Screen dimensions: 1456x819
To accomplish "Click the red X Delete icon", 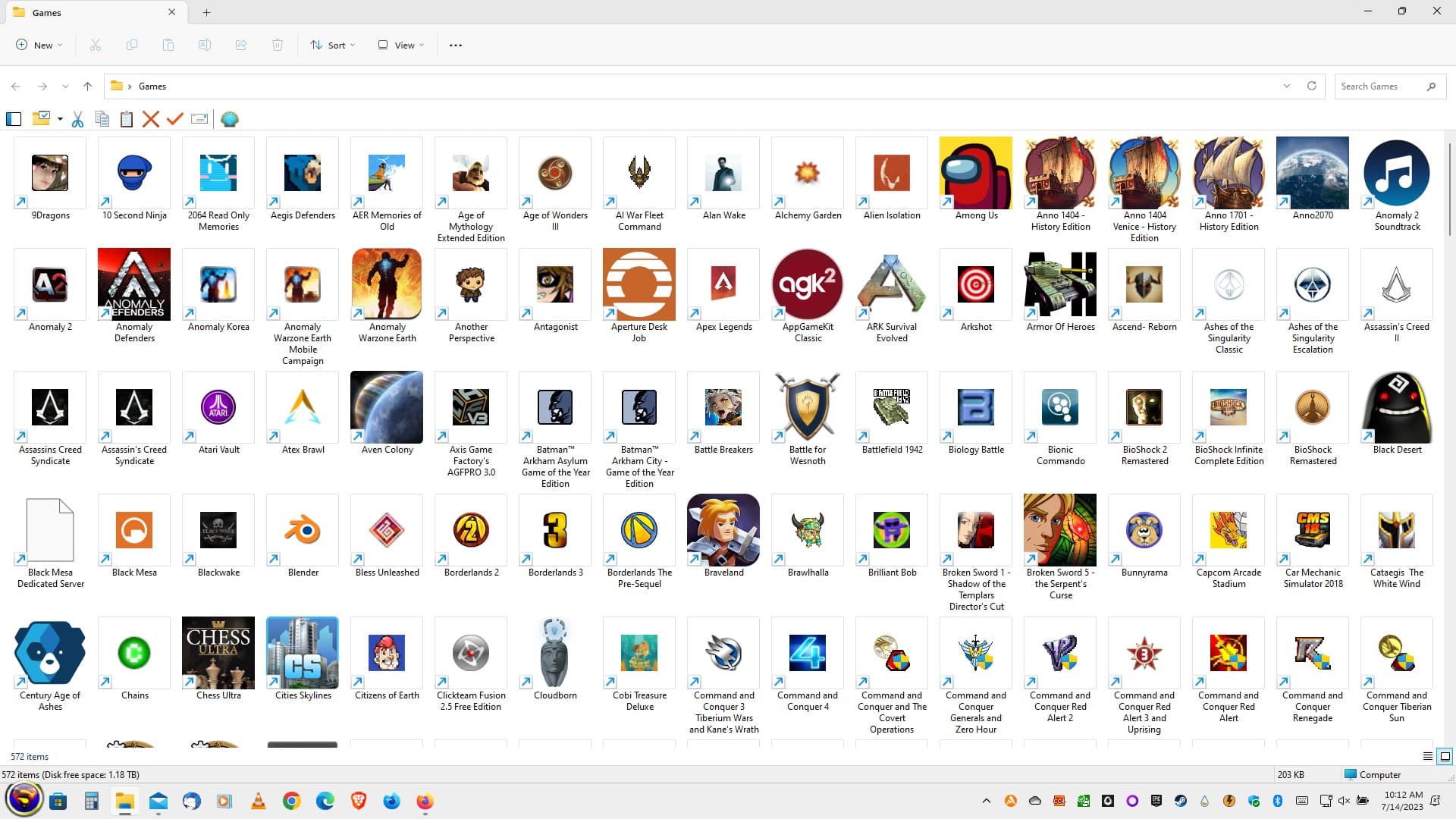I will (151, 119).
